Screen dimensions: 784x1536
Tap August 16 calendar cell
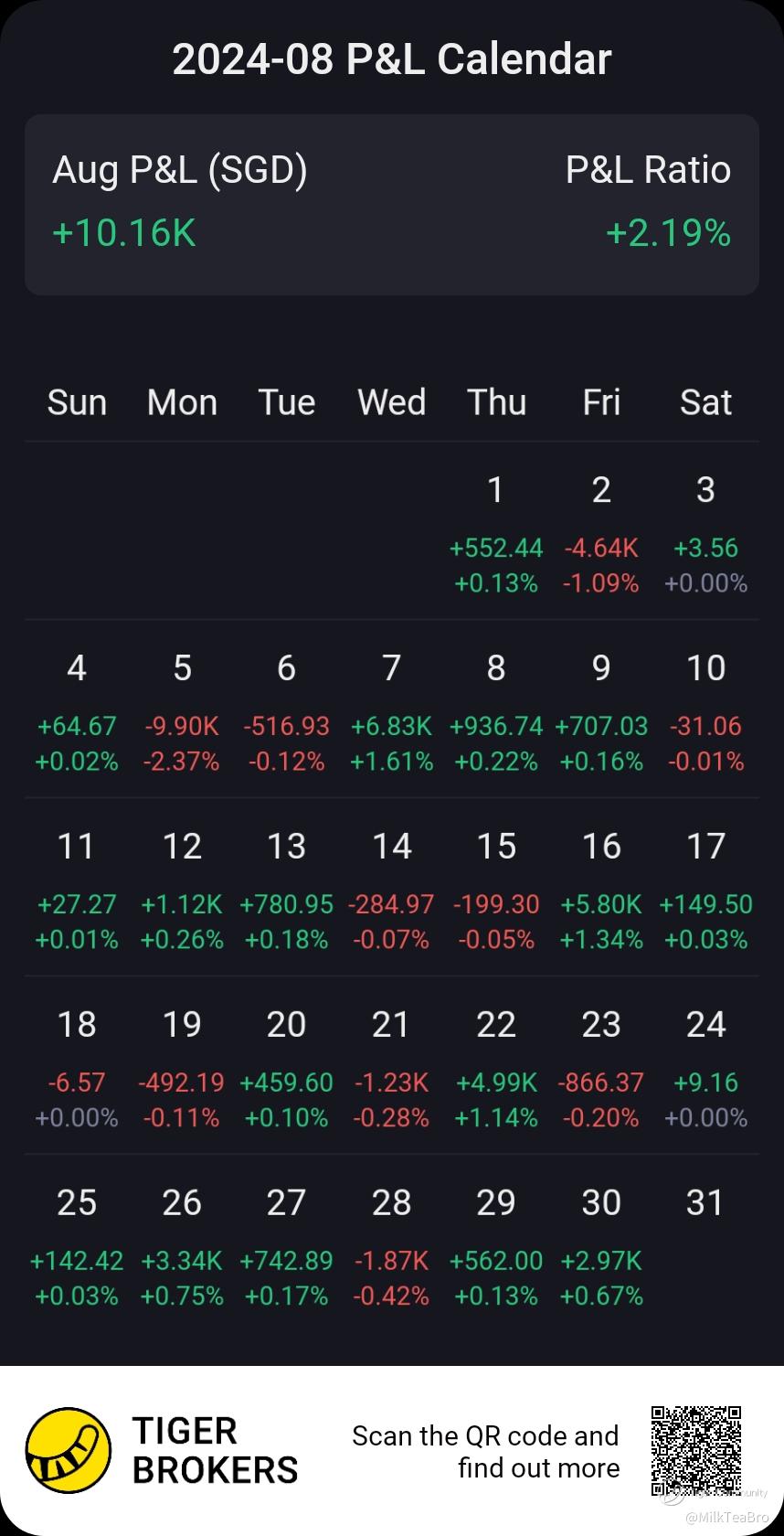click(600, 891)
